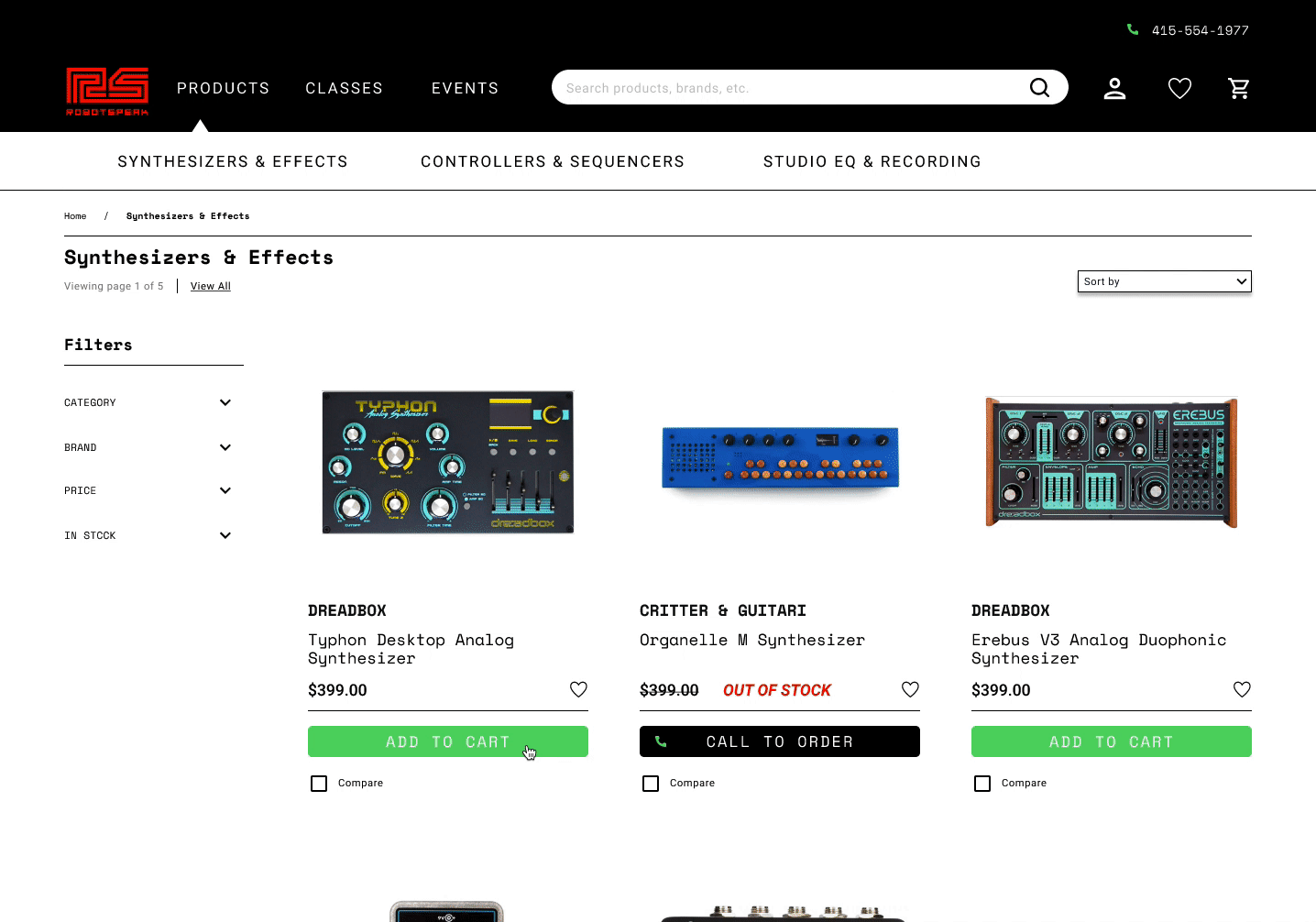The width and height of the screenshot is (1316, 922).
Task: Open the Typhon synthesizer product image
Action: click(x=448, y=462)
